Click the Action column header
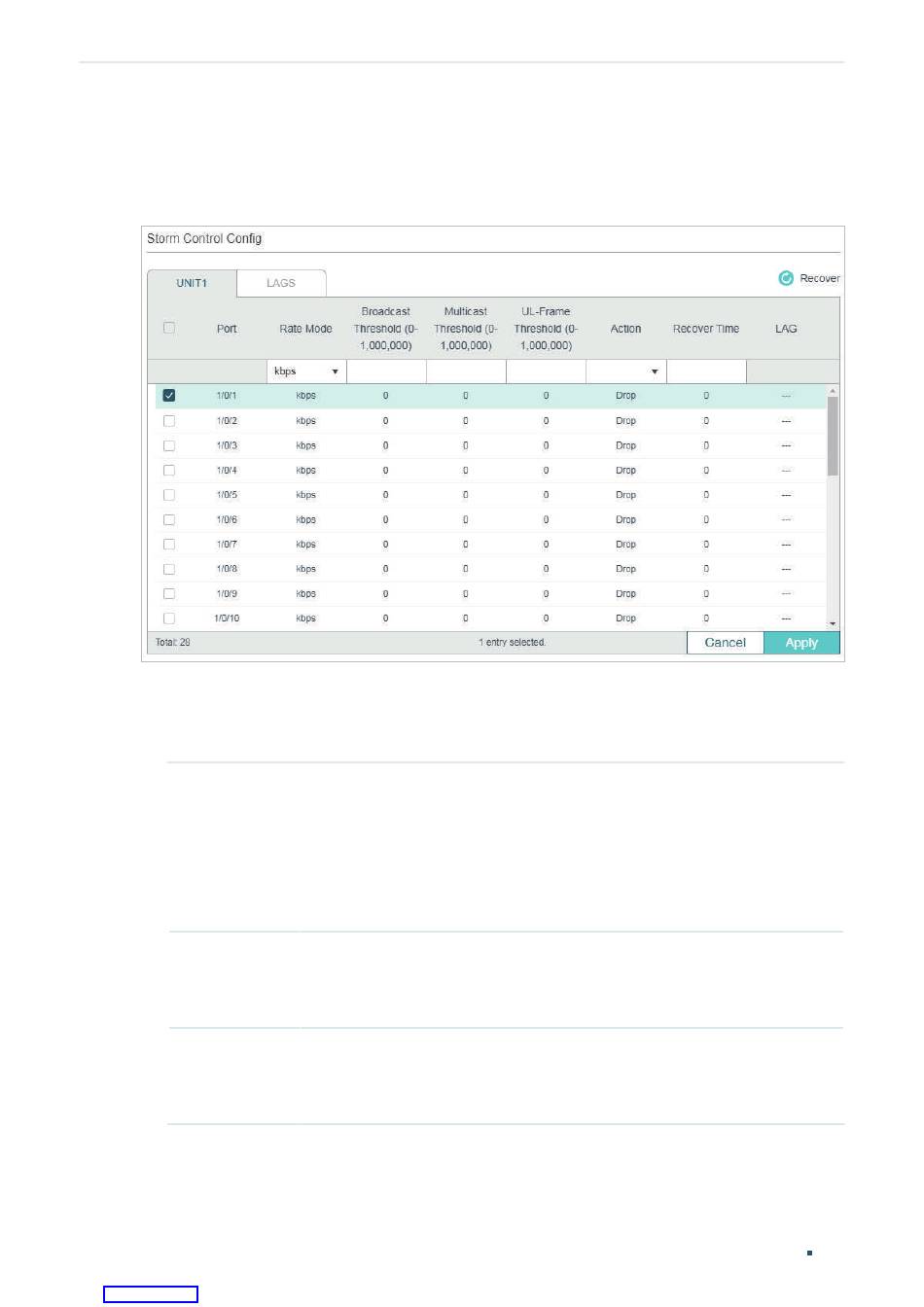Screen dimensions: 924x1307 (x=625, y=329)
